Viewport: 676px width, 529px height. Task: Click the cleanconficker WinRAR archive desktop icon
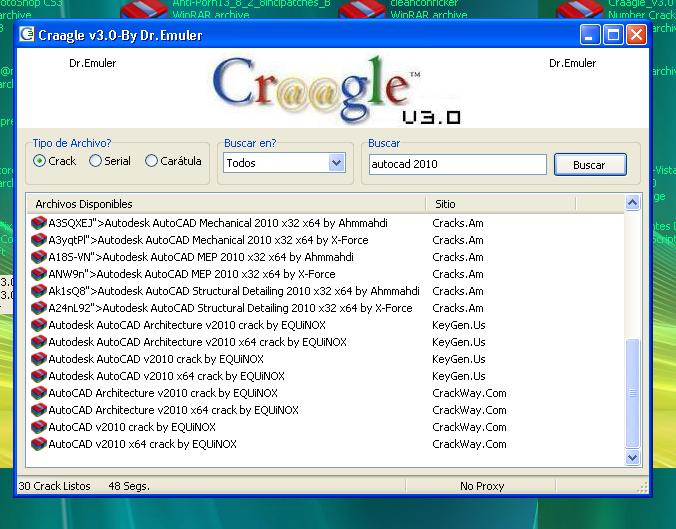tap(362, 9)
